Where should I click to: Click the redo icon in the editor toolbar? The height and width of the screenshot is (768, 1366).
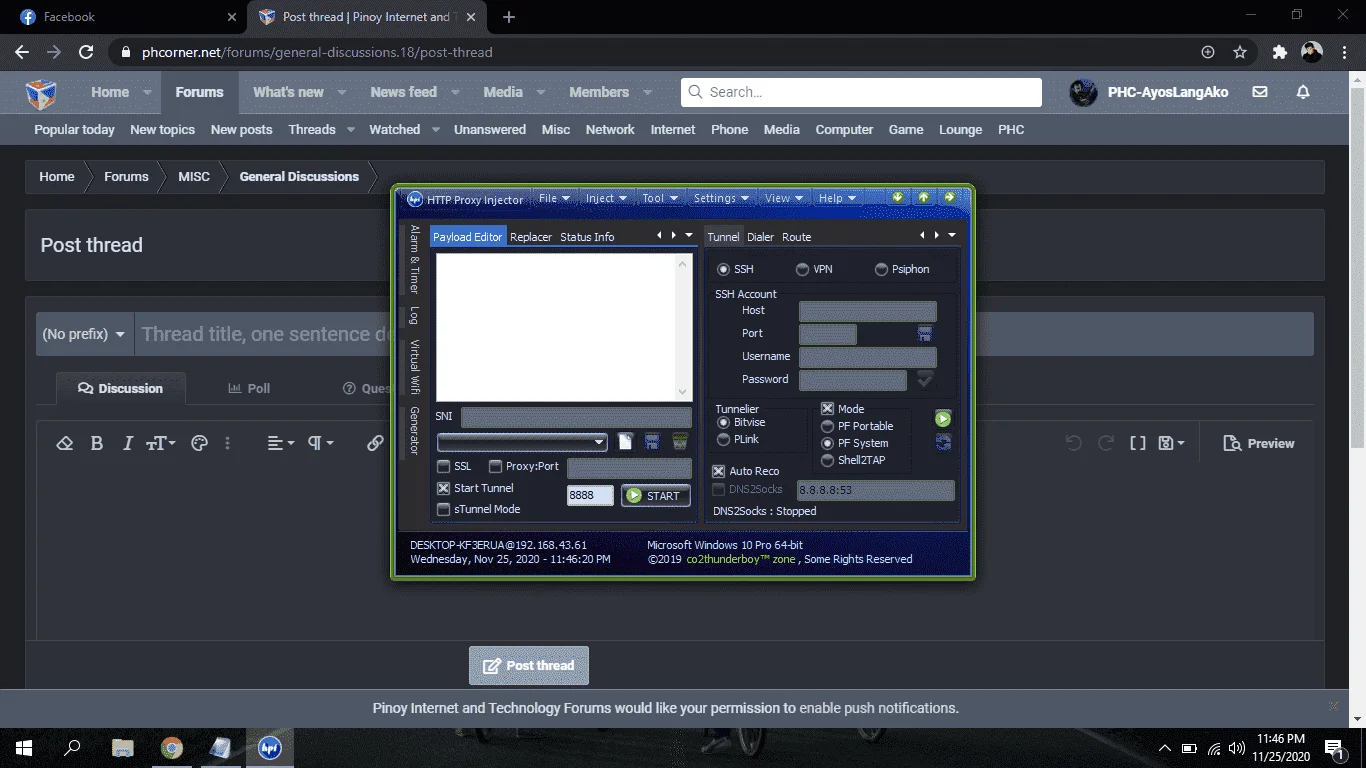[1106, 443]
